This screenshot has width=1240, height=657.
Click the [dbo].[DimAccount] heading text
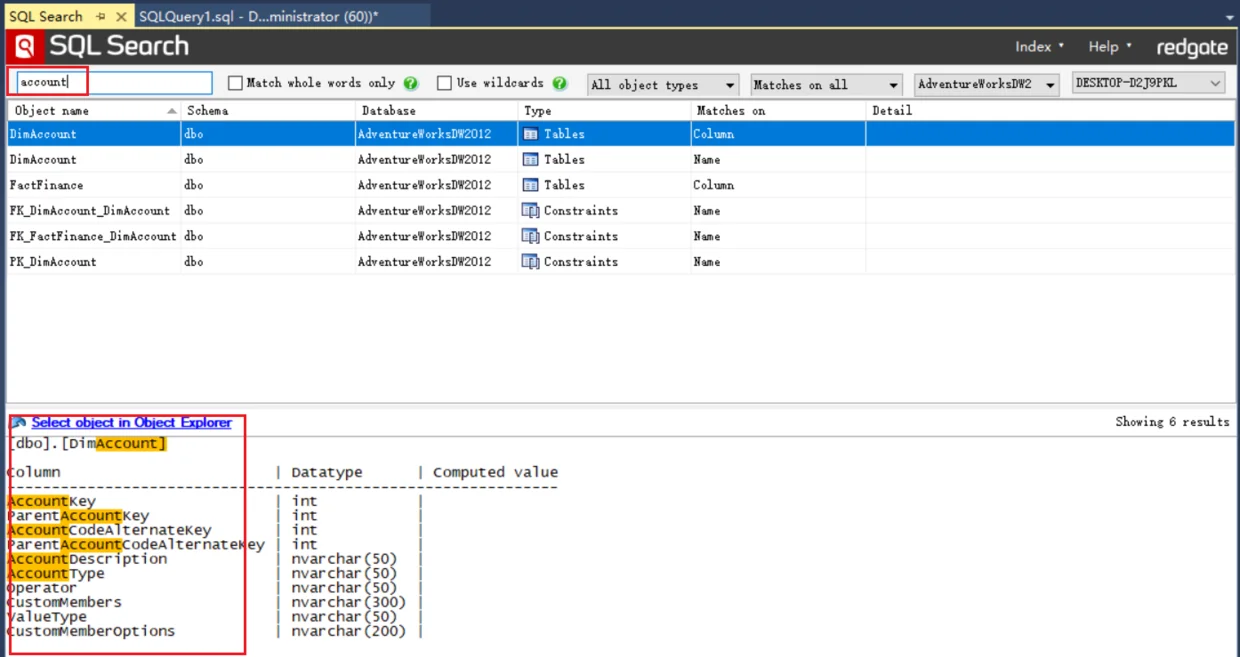87,444
